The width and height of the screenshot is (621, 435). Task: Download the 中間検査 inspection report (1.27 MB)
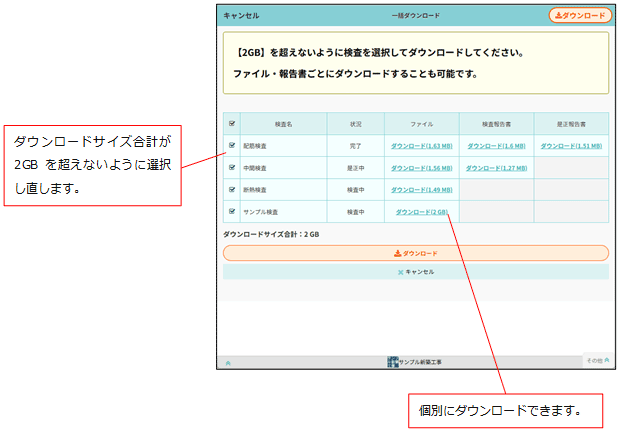coord(496,168)
